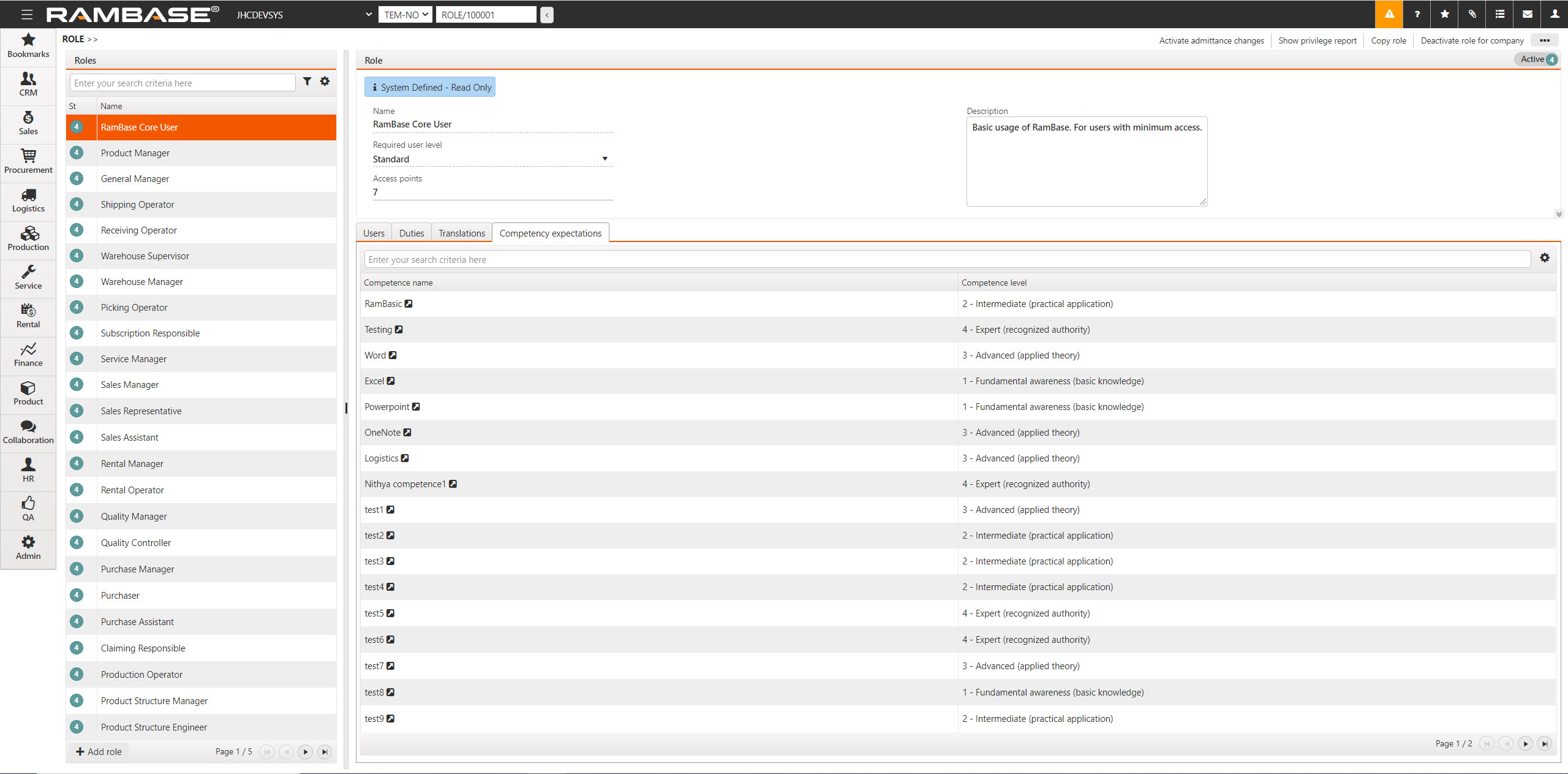Switch to the Duties tab
This screenshot has height=774, width=1568.
pos(411,233)
